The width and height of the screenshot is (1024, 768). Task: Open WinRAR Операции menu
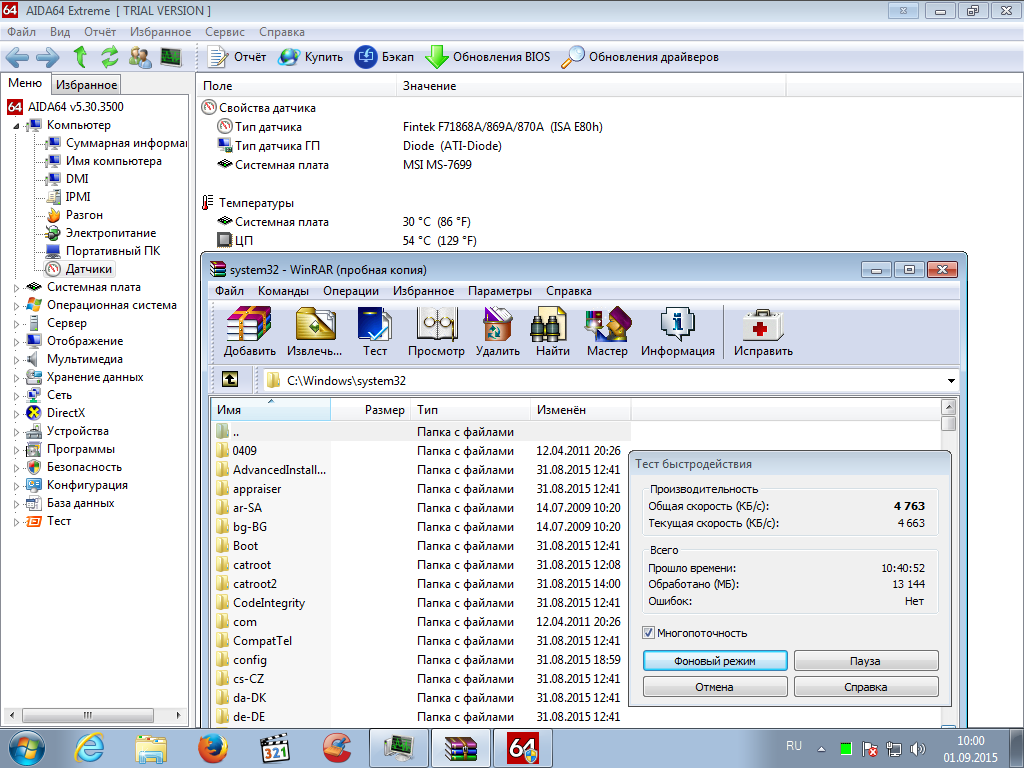(351, 291)
